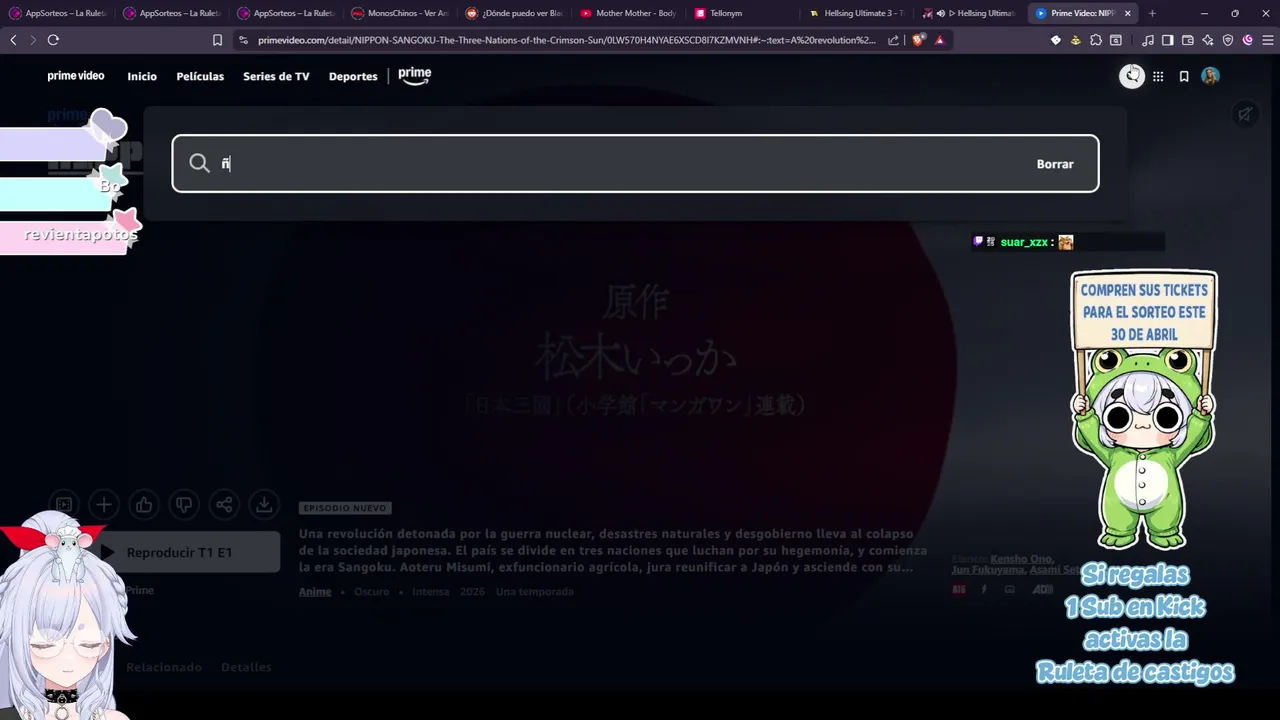The image size is (1280, 720).
Task: Open the Series de TV menu
Action: coord(276,76)
